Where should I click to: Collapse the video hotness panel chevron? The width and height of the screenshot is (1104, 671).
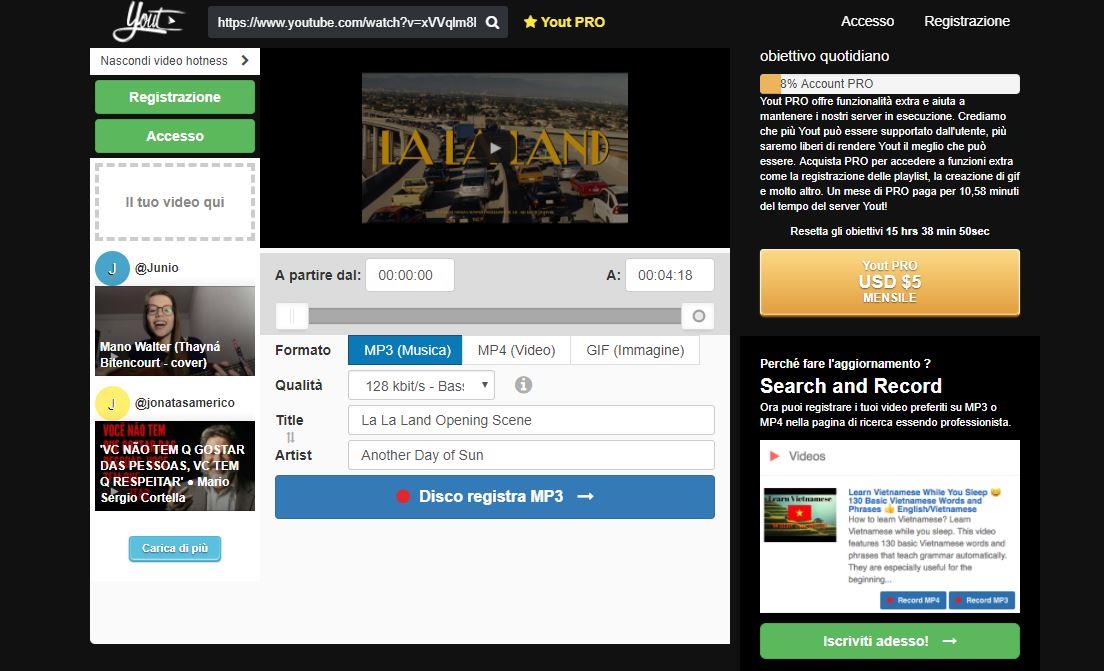click(245, 61)
